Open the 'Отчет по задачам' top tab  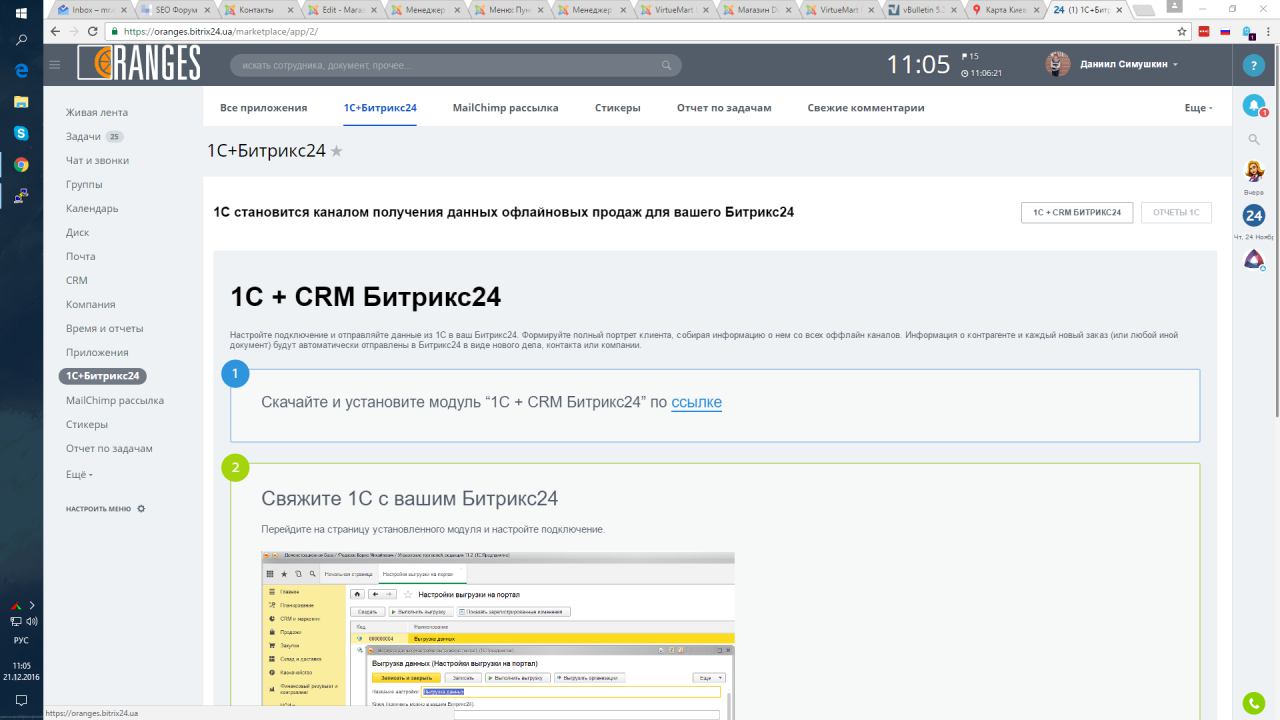pyautogui.click(x=724, y=108)
